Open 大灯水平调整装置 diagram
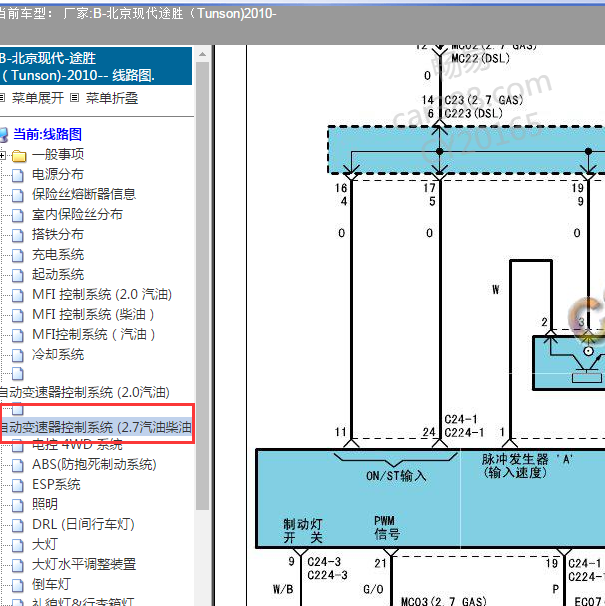This screenshot has height=606, width=605. (84, 564)
